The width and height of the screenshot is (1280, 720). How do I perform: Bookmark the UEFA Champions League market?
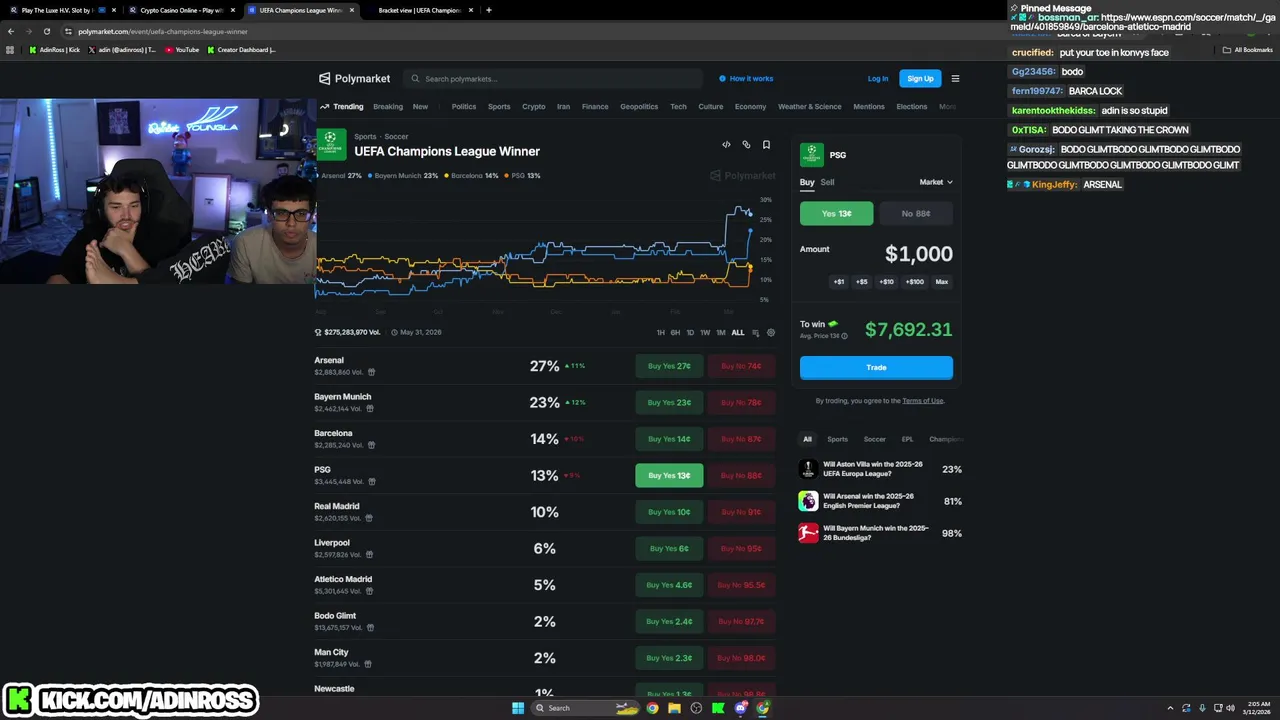[766, 145]
